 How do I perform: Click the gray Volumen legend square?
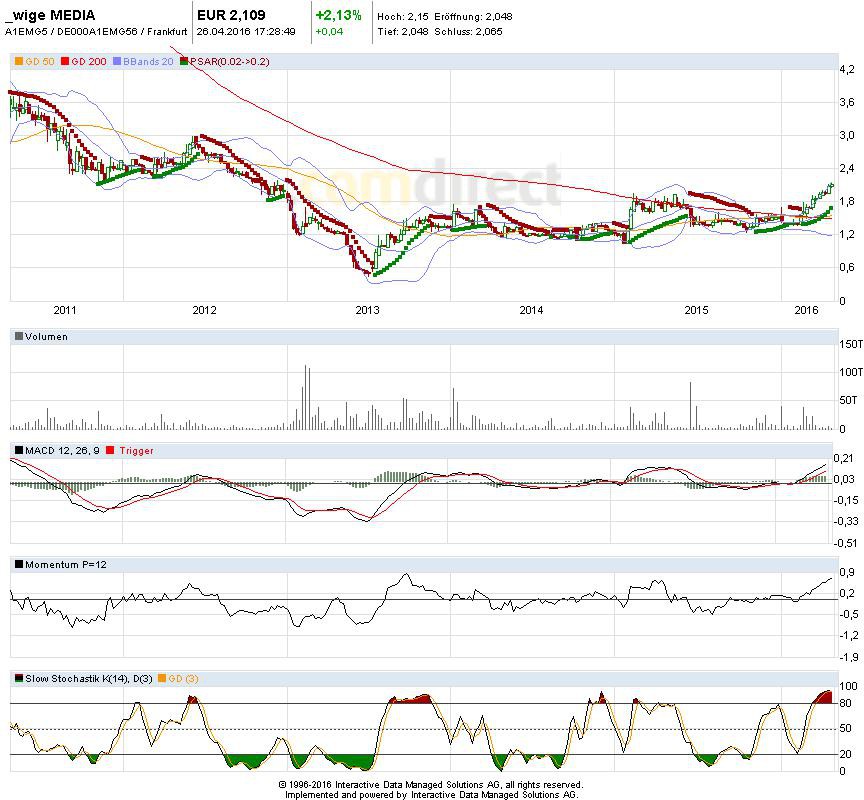tap(19, 337)
